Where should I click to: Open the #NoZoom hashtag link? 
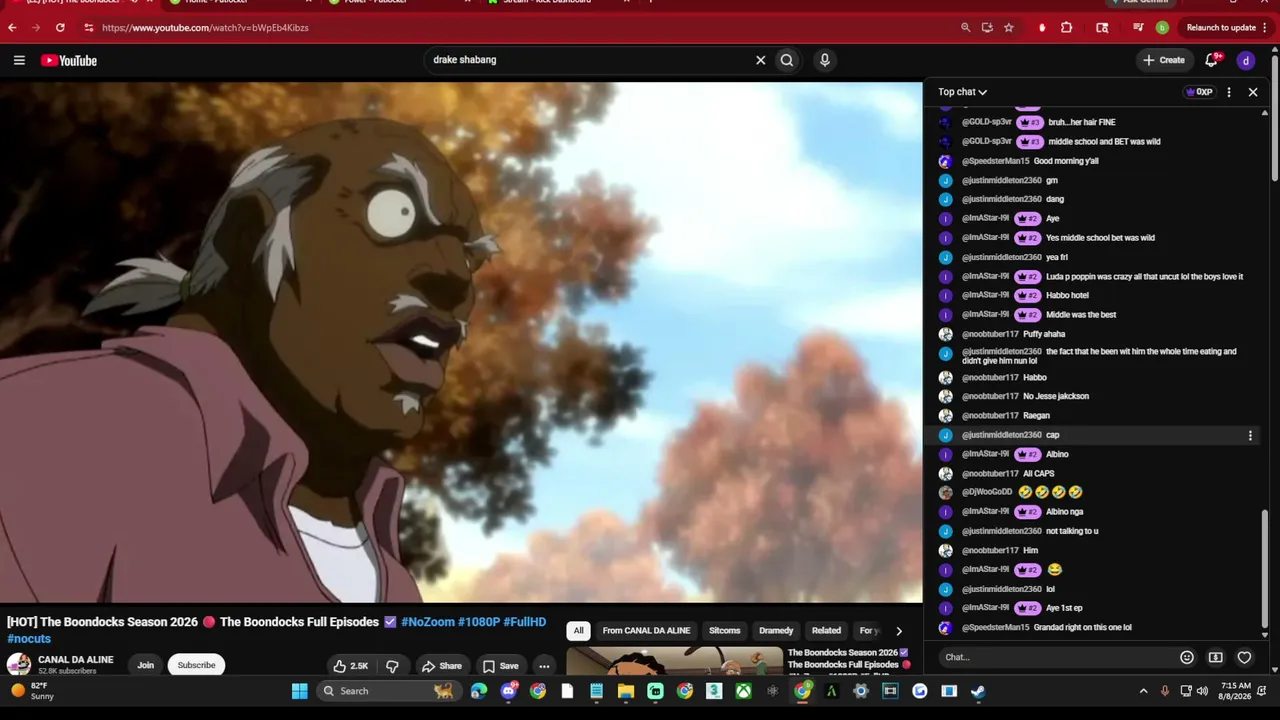[x=427, y=622]
